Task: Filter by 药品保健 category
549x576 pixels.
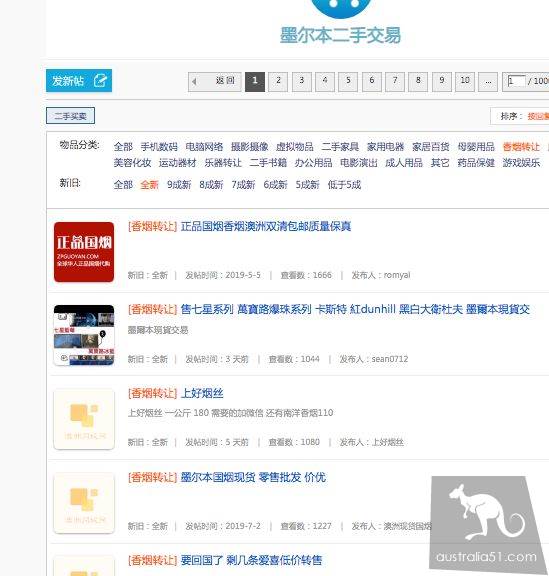Action: click(x=476, y=163)
